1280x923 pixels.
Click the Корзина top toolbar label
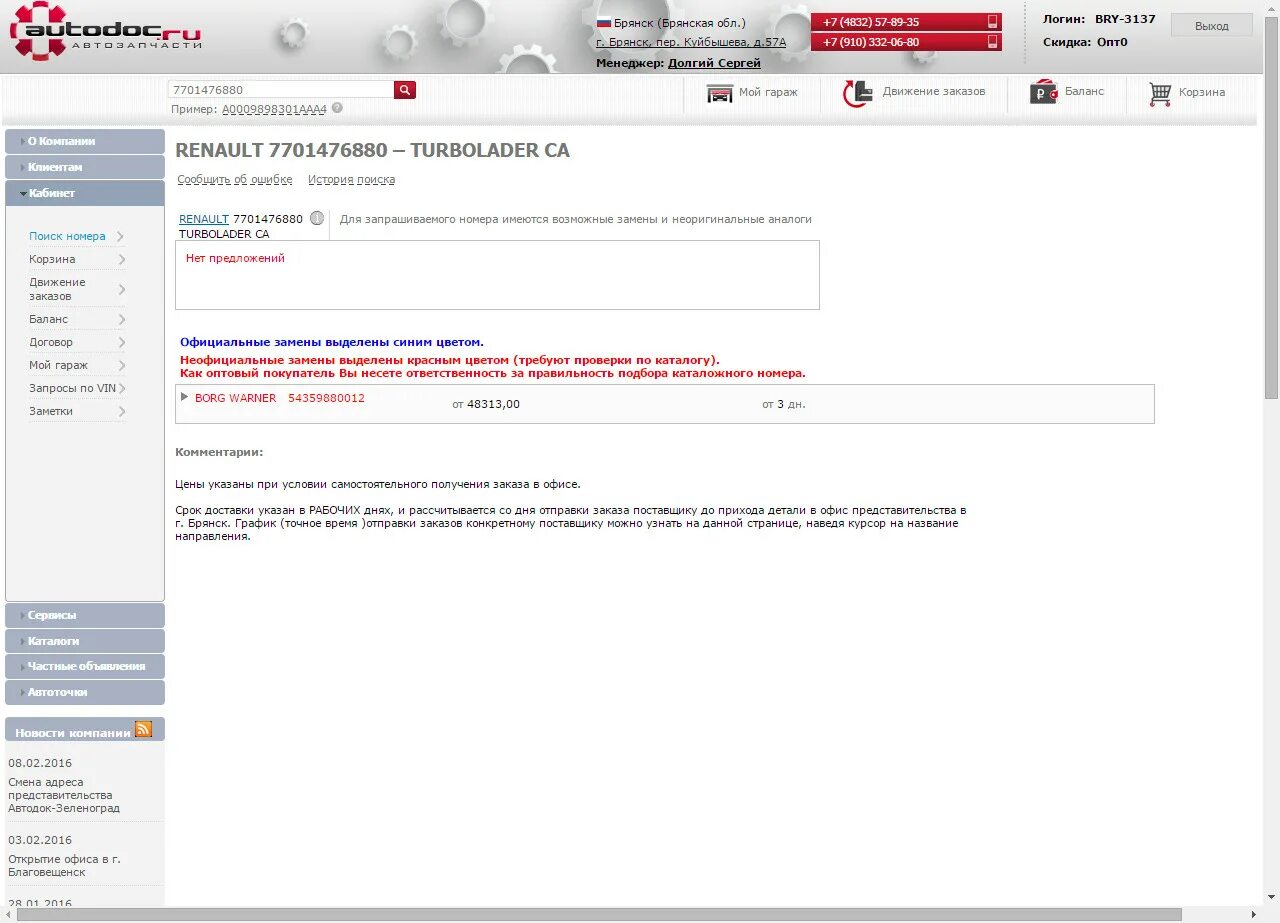1202,92
